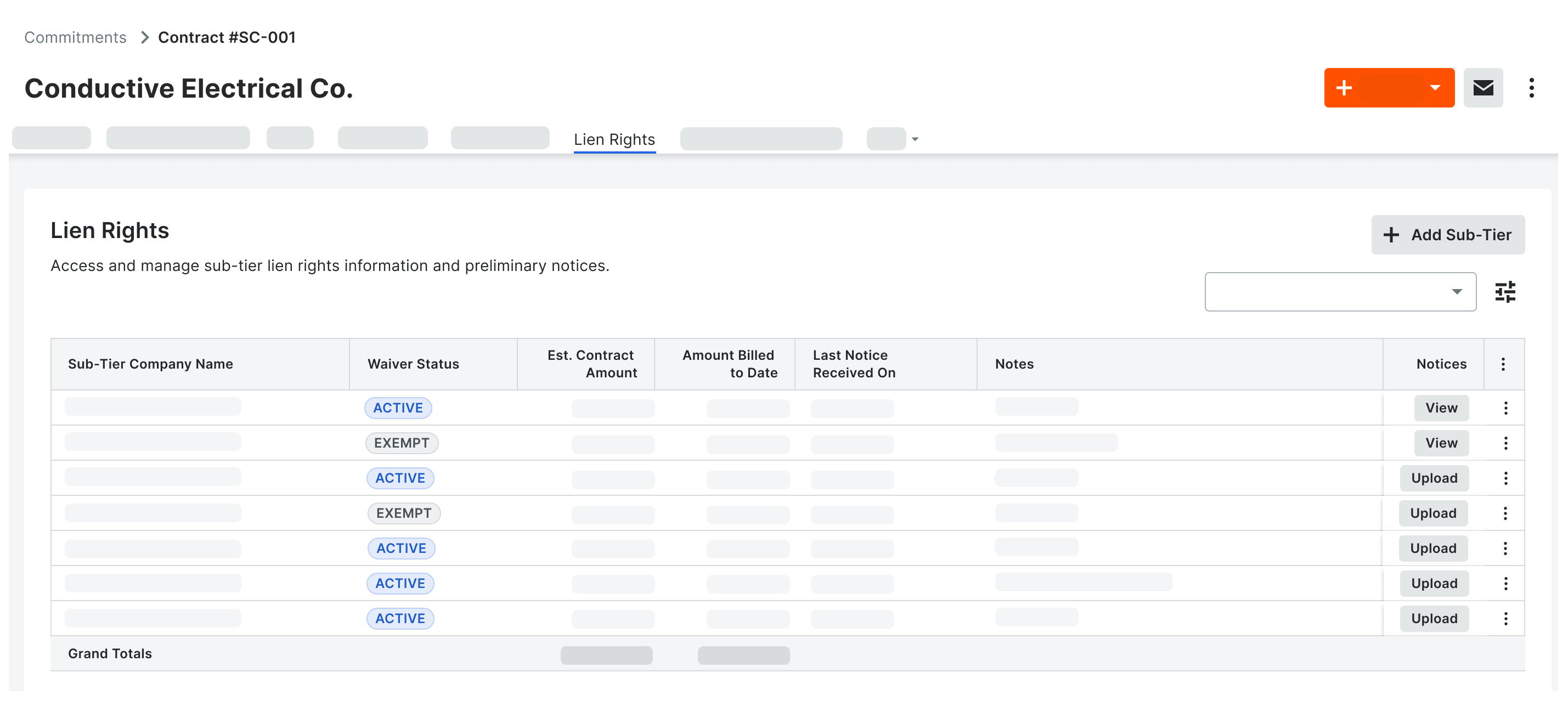Click Upload on the third row
The image size is (1568, 701).
point(1434,478)
